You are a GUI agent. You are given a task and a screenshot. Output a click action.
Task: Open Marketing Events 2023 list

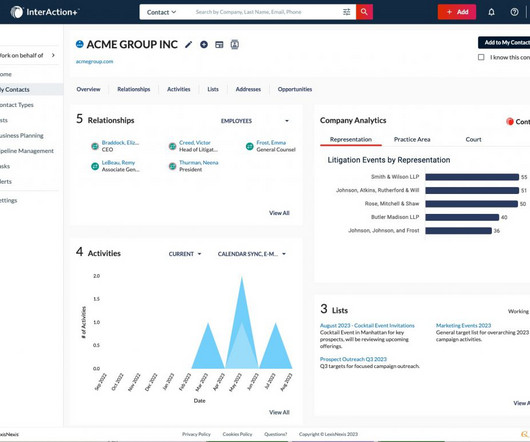(463, 325)
